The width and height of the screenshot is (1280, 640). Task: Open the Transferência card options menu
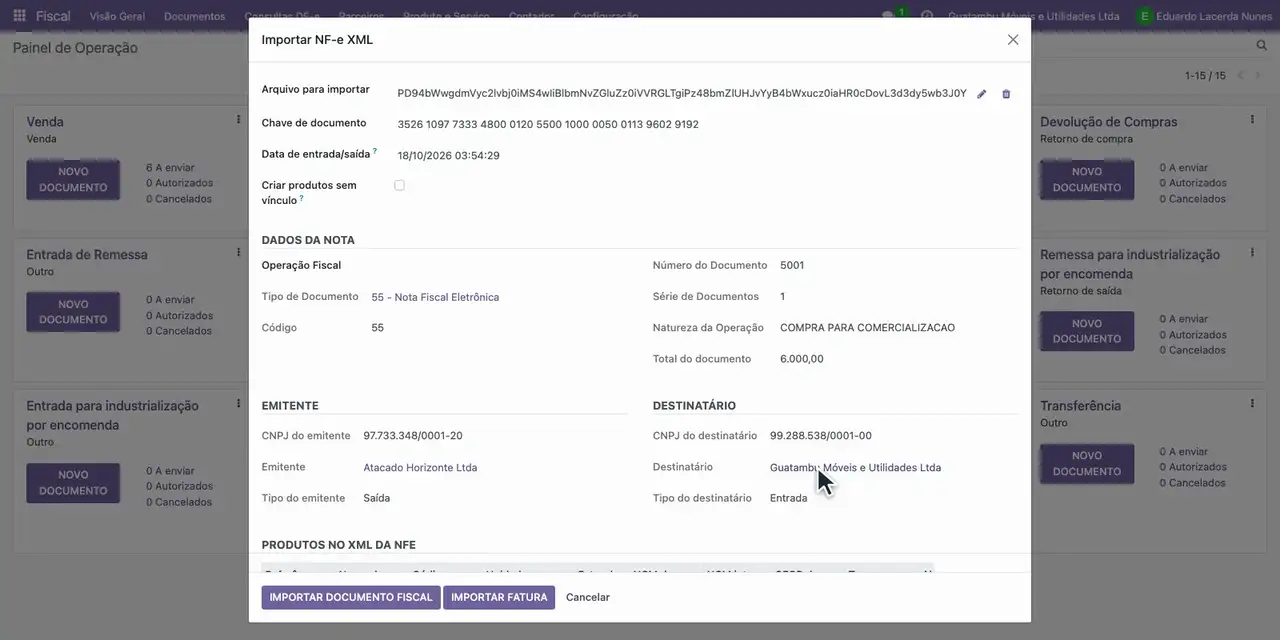tap(1252, 404)
